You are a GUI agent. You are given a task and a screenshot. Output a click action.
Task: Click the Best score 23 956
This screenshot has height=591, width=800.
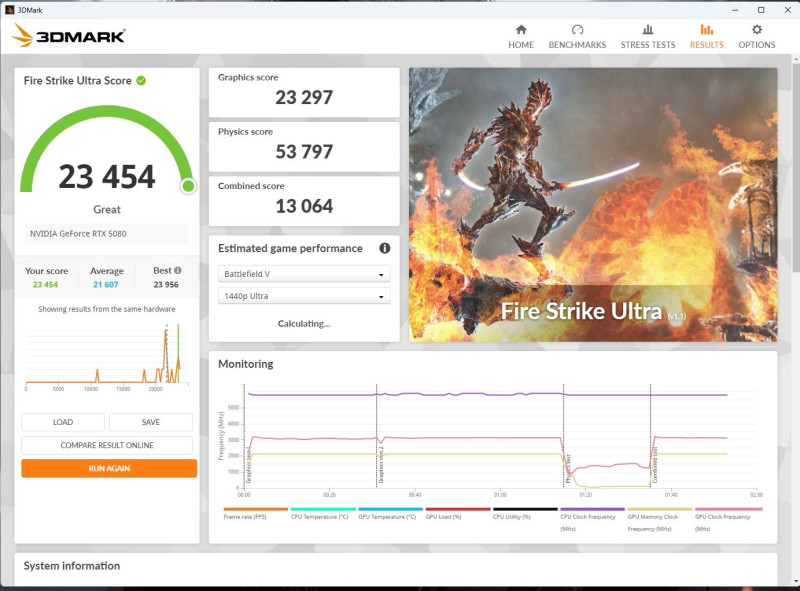pyautogui.click(x=166, y=285)
